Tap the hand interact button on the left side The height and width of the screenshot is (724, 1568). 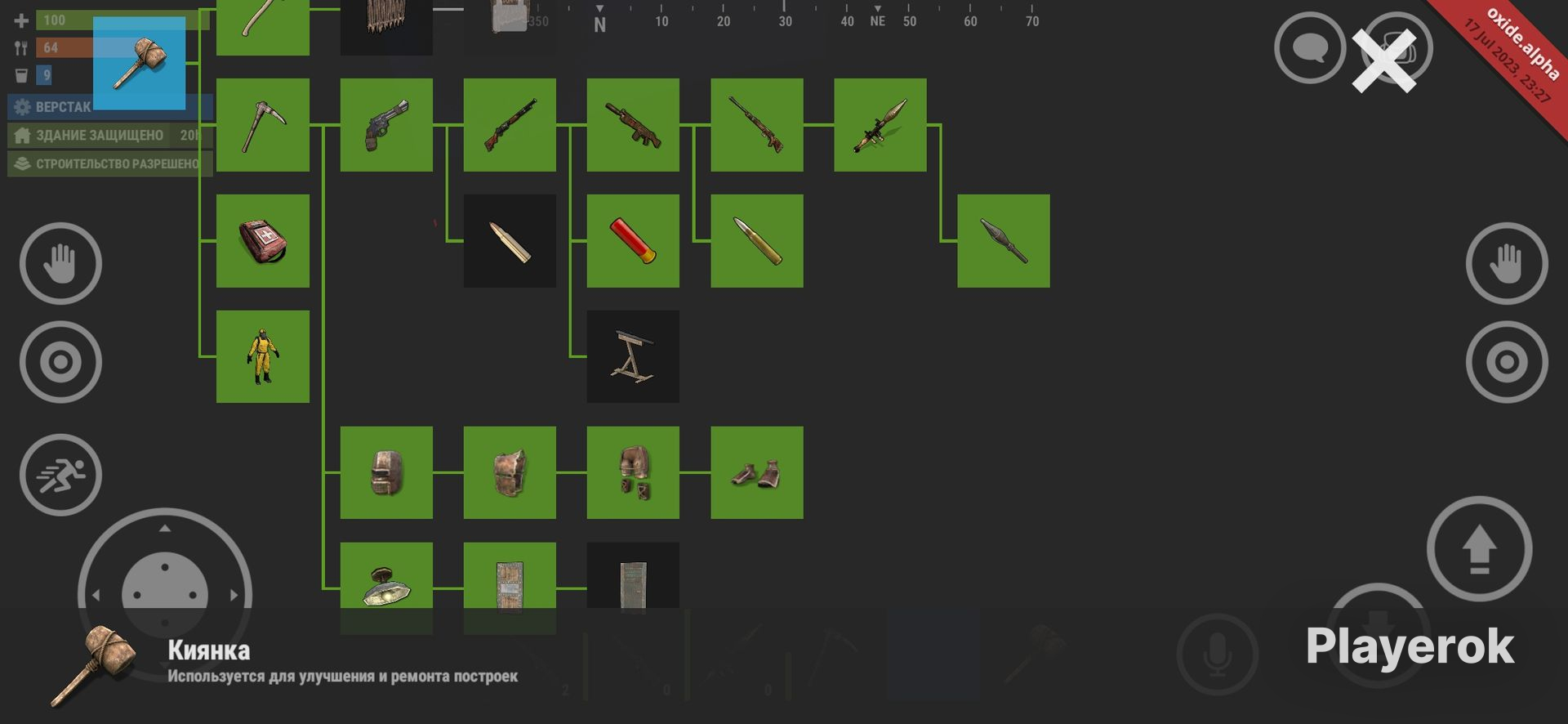point(60,263)
